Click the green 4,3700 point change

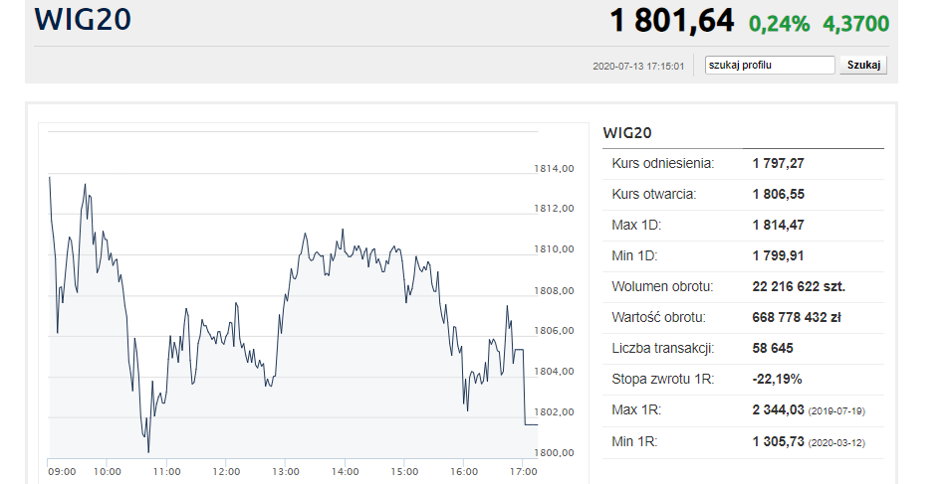[x=855, y=24]
